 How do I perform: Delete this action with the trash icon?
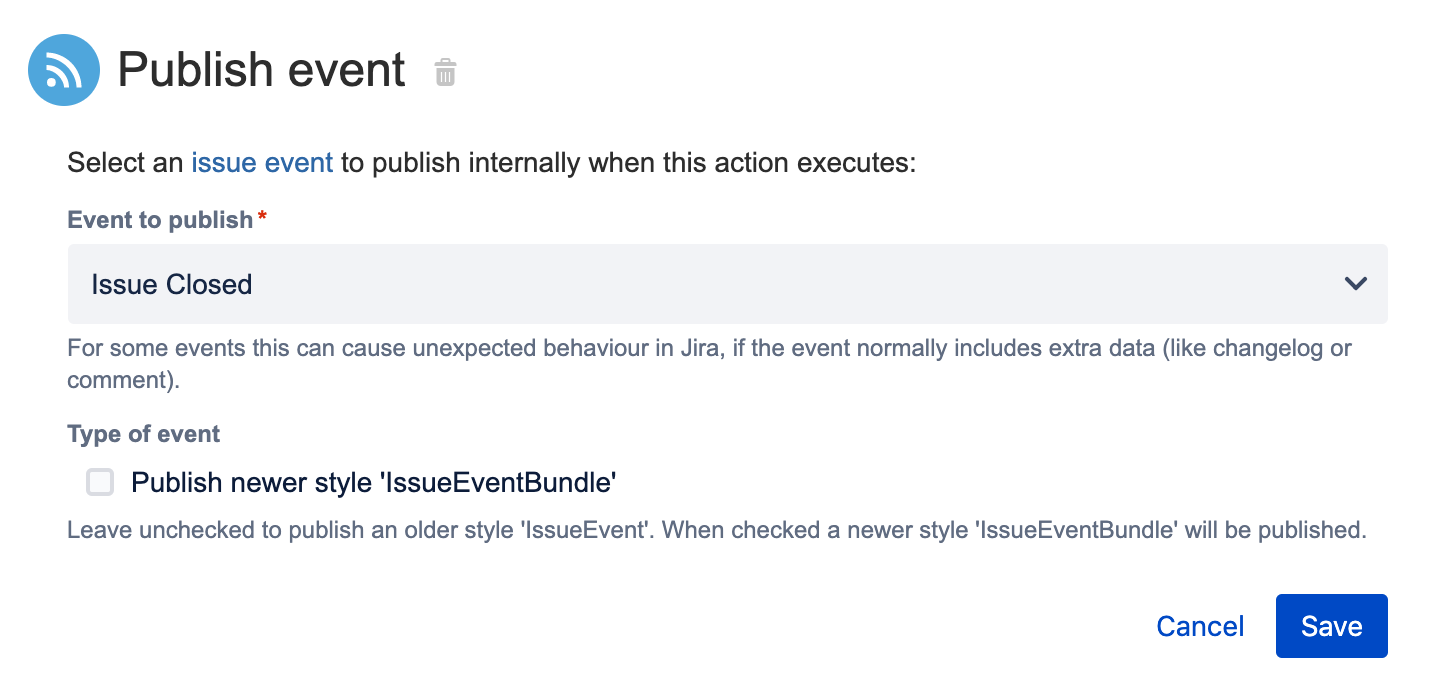445,72
